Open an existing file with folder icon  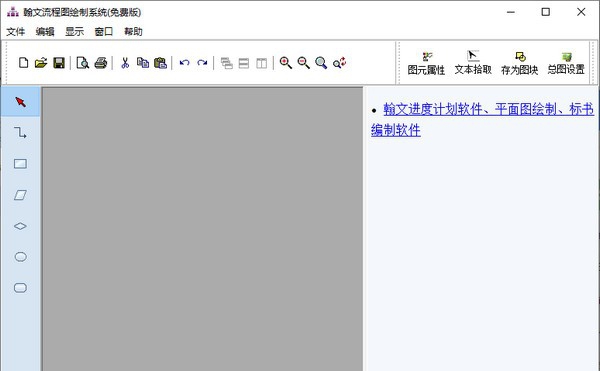tap(41, 63)
